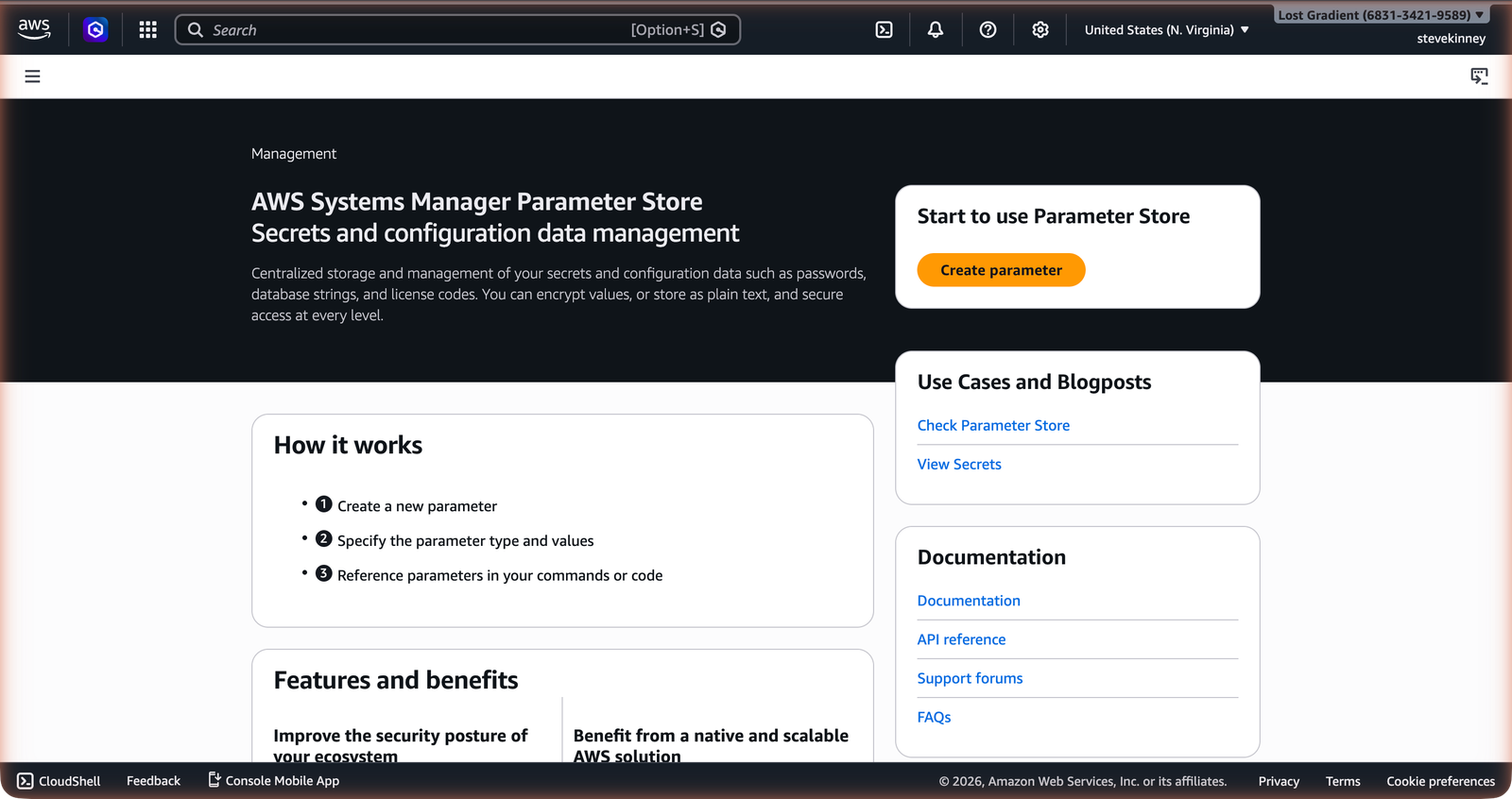This screenshot has height=799, width=1512.
Task: Click the 'How it works' heading
Action: 348,446
